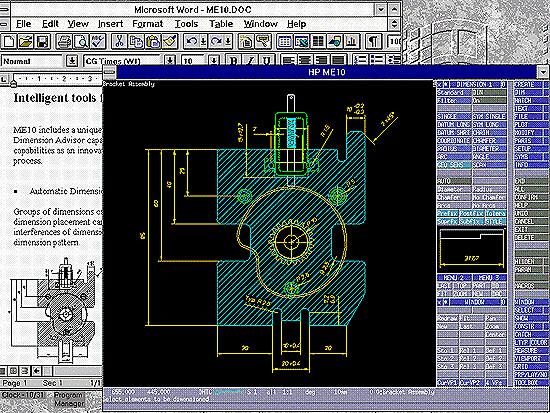Click the ANGLE dimension button

(x=489, y=156)
